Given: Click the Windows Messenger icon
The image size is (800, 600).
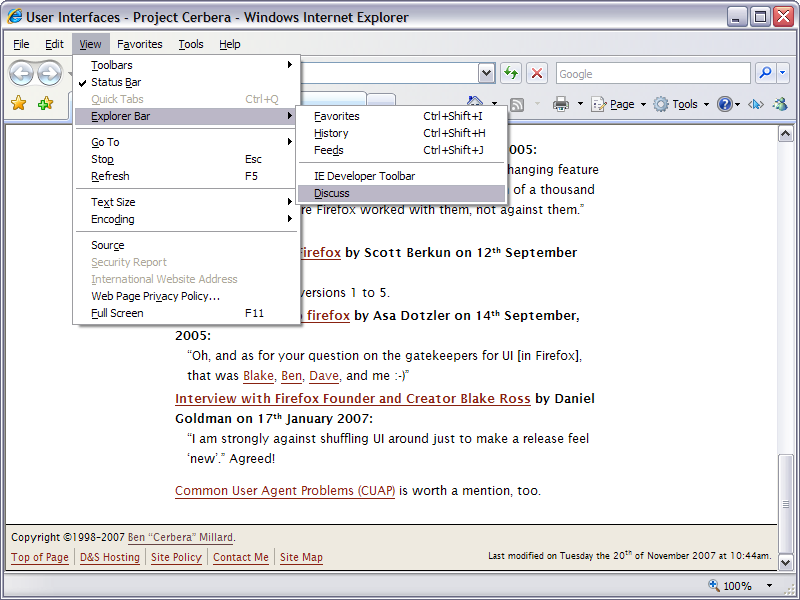Looking at the screenshot, I should pyautogui.click(x=780, y=104).
